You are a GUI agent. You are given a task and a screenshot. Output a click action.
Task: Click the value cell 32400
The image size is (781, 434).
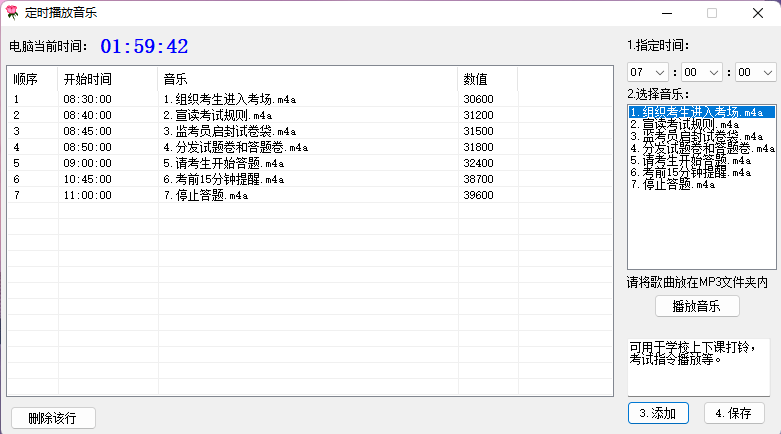(x=478, y=163)
